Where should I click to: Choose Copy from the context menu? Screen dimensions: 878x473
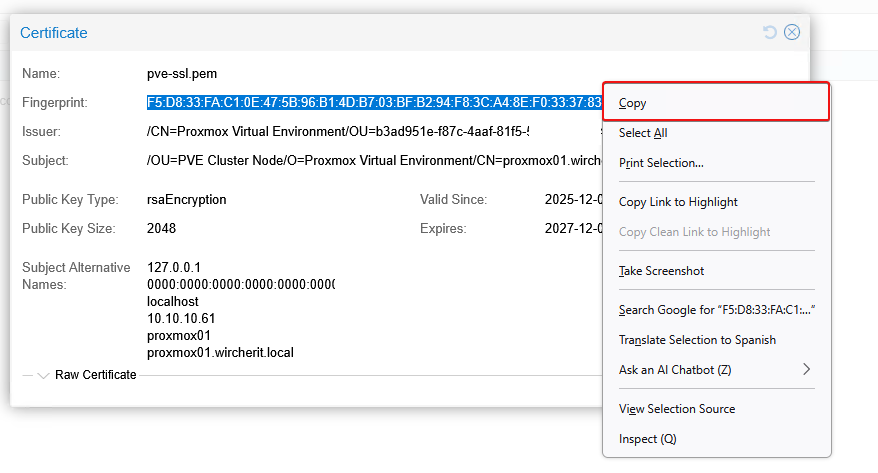[x=632, y=103]
